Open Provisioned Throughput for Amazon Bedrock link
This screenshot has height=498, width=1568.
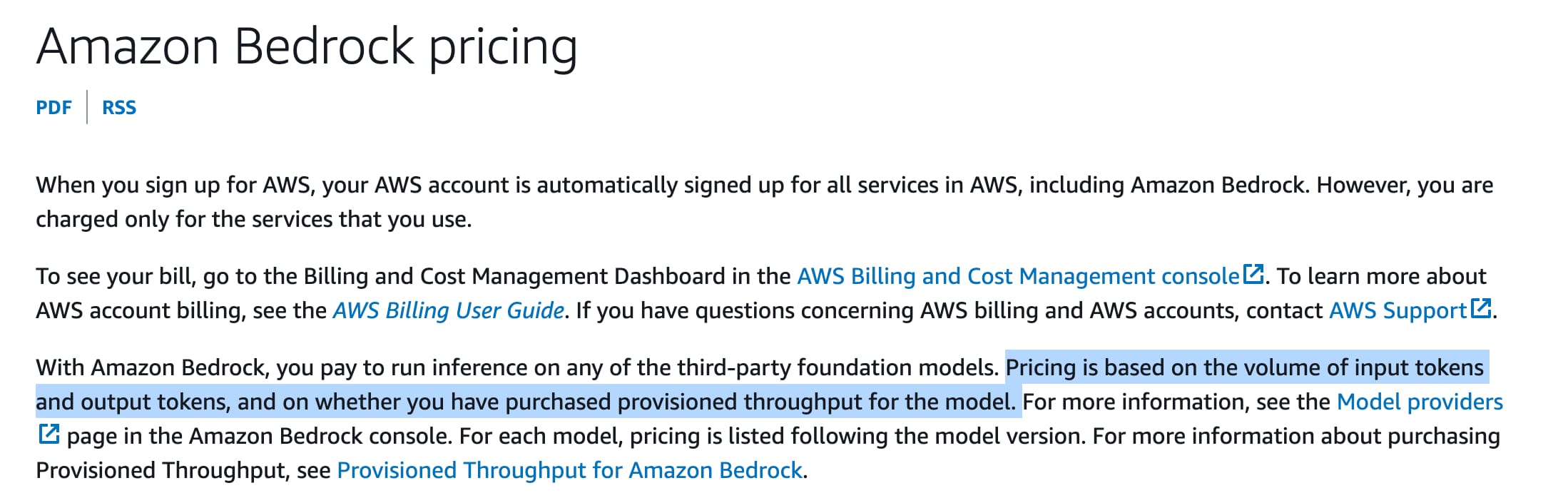point(569,470)
